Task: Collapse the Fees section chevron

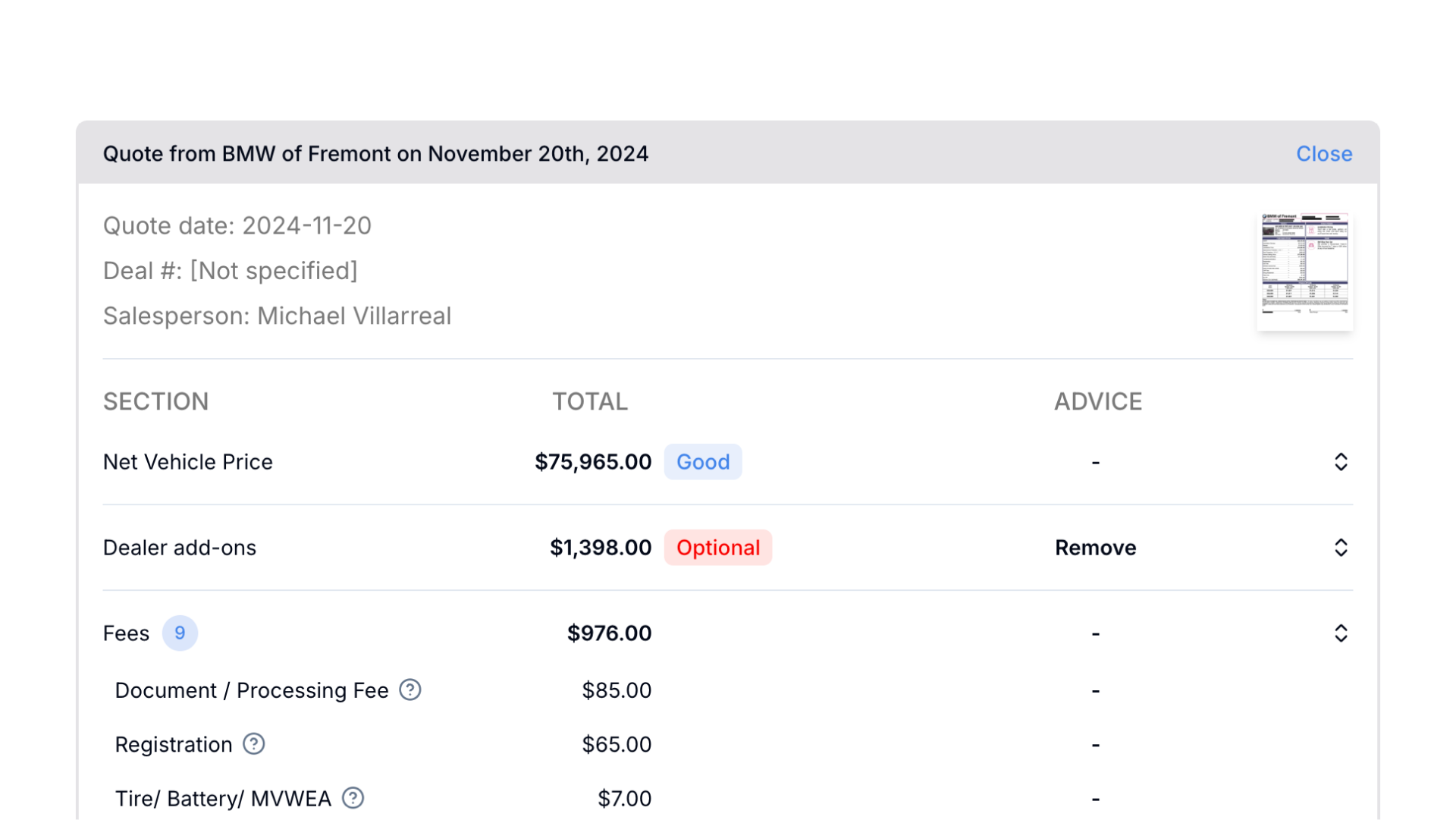Action: (1341, 633)
